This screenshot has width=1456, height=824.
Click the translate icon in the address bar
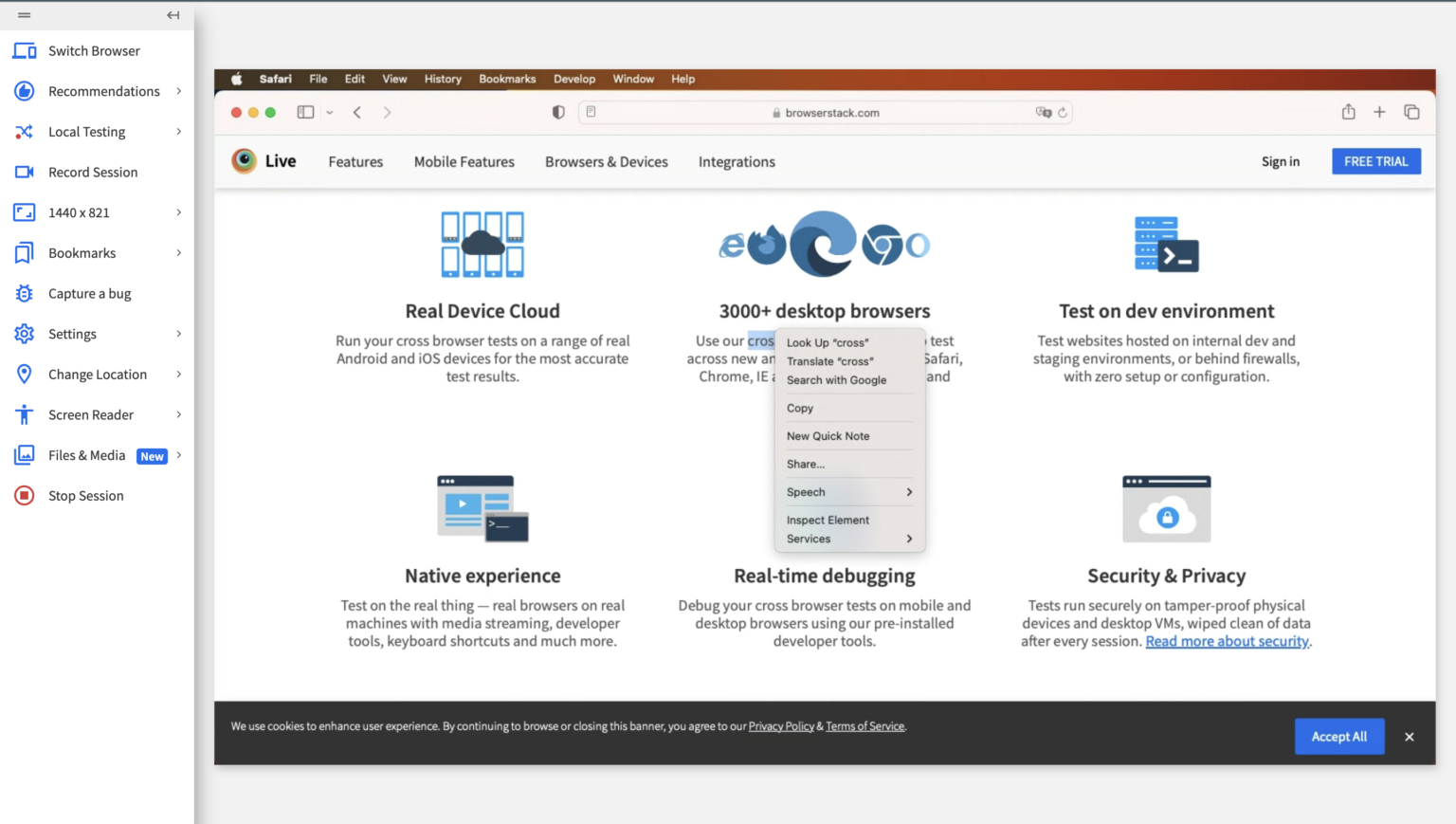(x=1044, y=112)
